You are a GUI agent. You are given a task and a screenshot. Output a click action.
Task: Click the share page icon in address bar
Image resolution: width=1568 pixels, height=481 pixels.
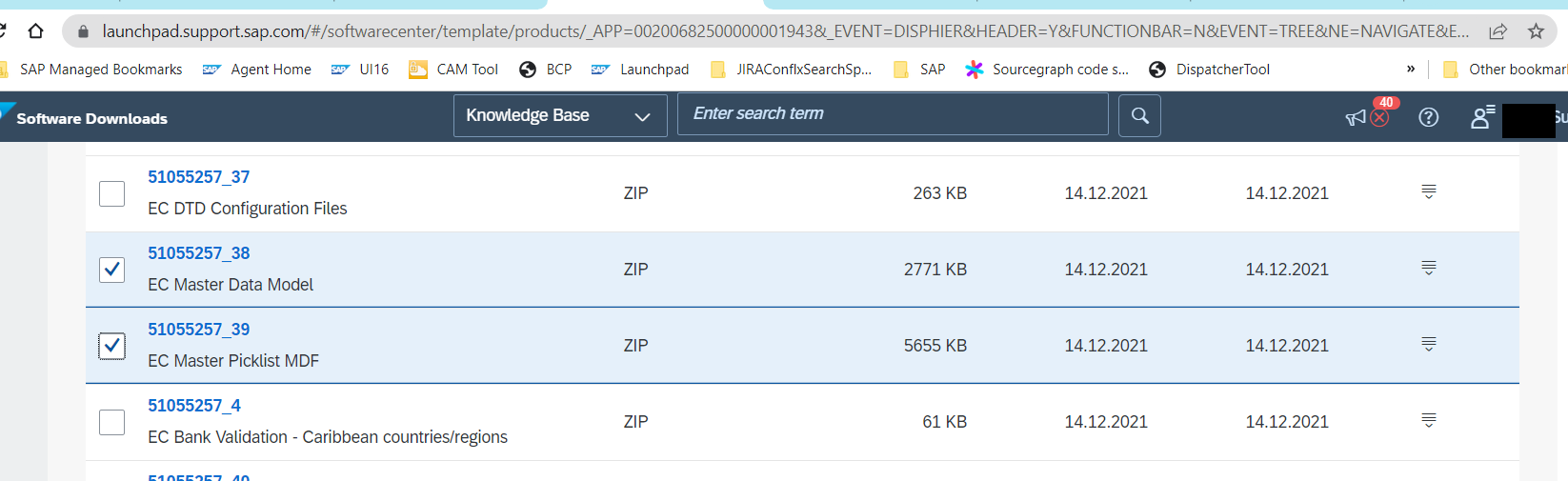pos(1498,31)
